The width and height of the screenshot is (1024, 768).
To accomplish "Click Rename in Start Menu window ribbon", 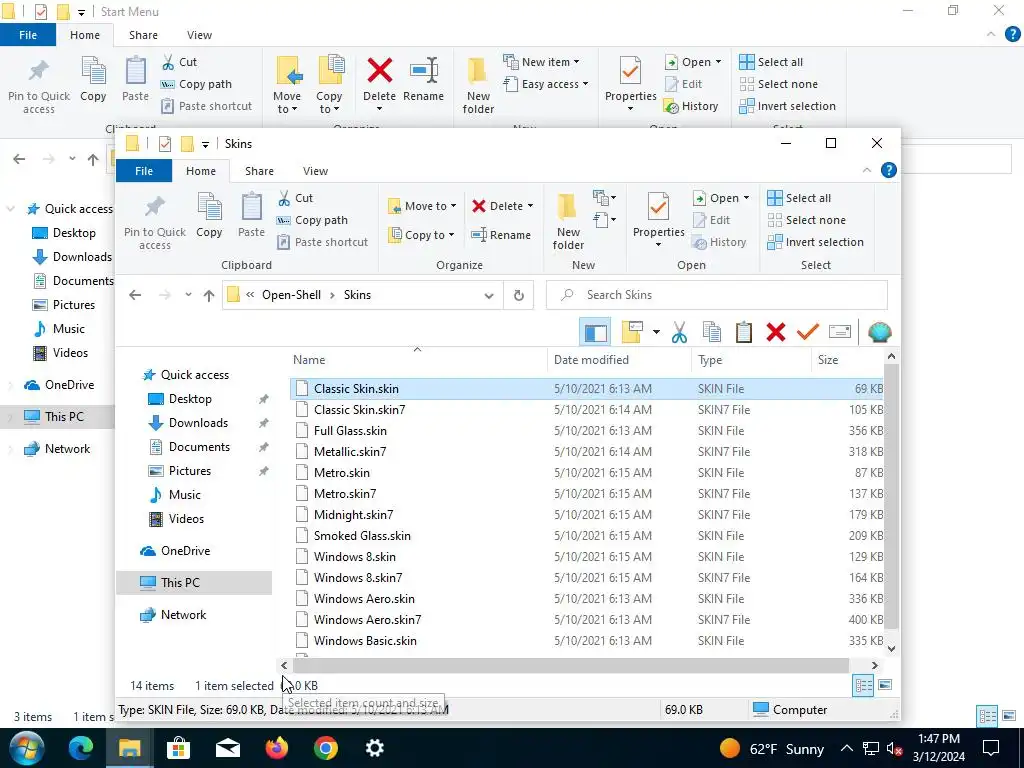I will click(423, 78).
